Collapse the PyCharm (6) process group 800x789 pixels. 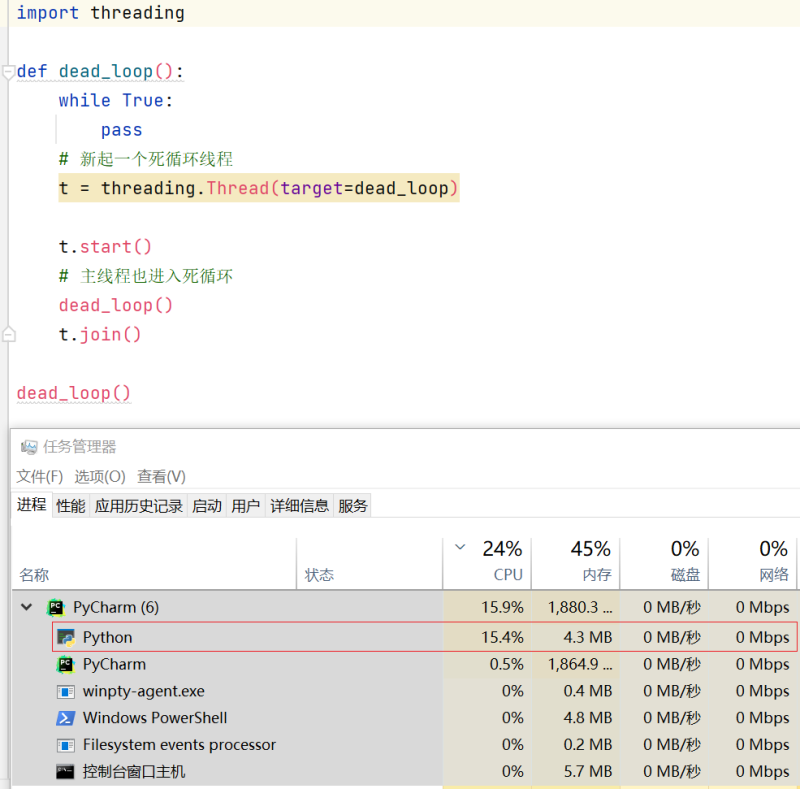pyautogui.click(x=27, y=607)
